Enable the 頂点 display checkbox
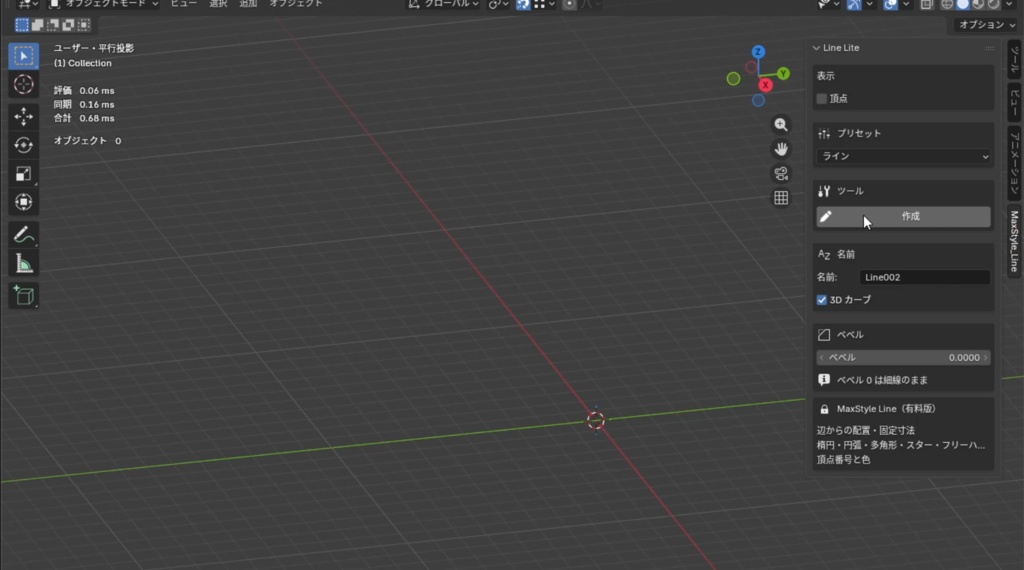This screenshot has width=1024, height=570. click(822, 99)
